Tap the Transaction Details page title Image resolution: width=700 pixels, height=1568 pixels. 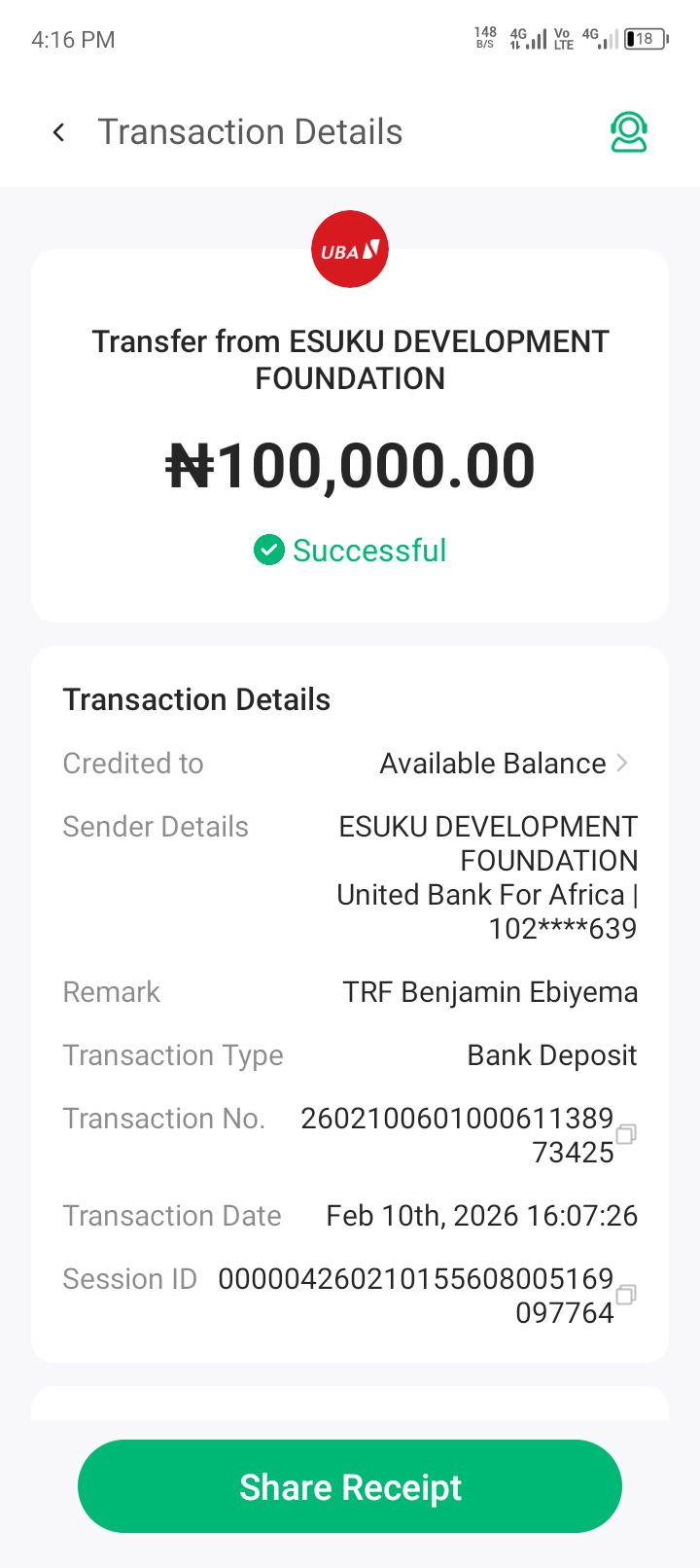(x=250, y=132)
